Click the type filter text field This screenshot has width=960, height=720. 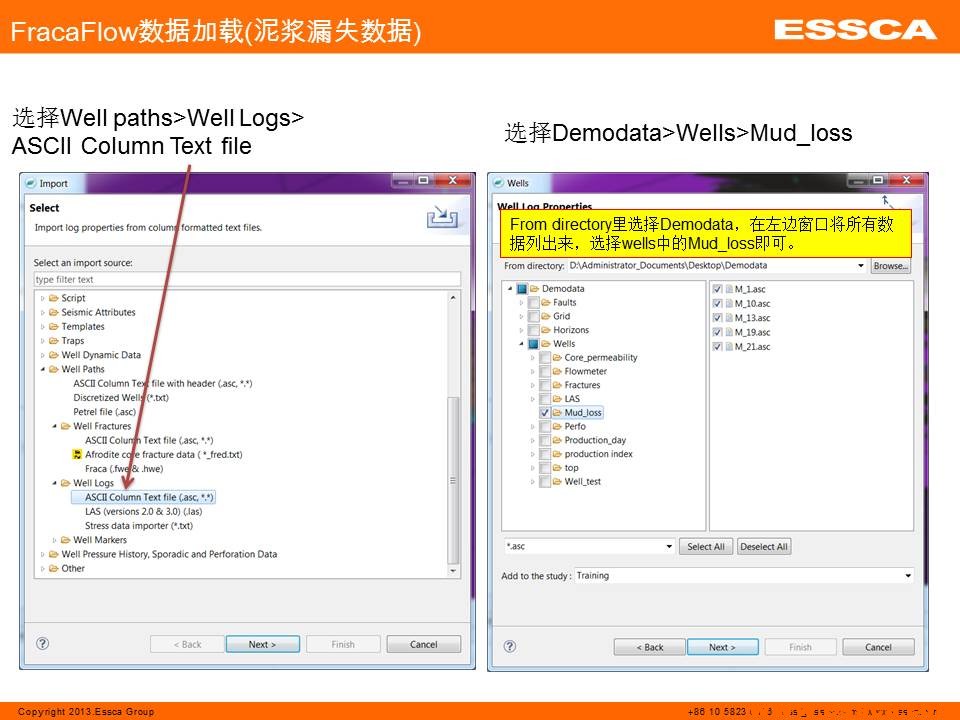[247, 280]
